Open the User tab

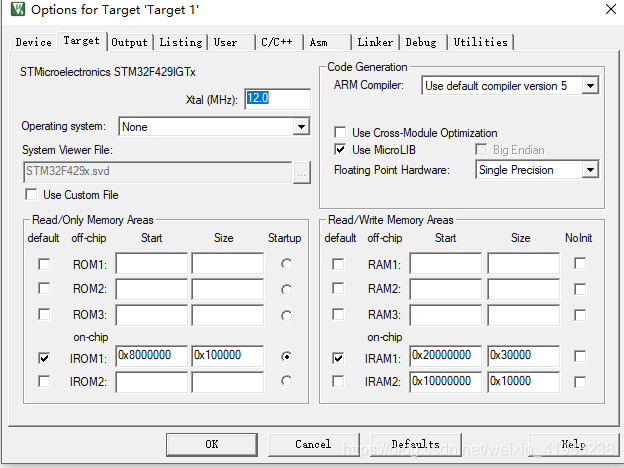tap(230, 42)
